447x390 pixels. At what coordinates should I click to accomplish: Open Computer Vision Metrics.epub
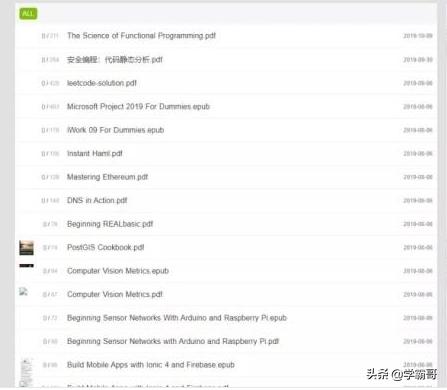[x=118, y=271]
